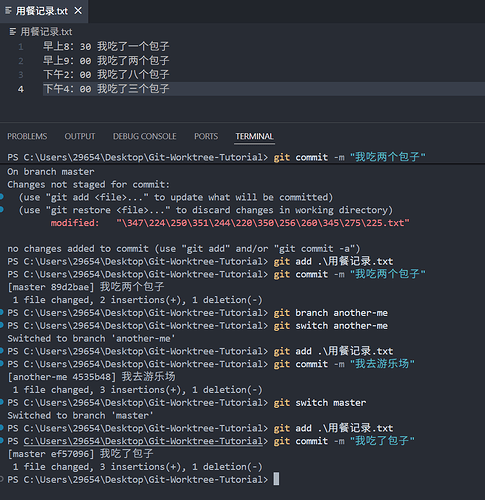Screen dimensions: 485x500
Task: Switch to the OUTPUT panel tab
Action: tap(80, 136)
